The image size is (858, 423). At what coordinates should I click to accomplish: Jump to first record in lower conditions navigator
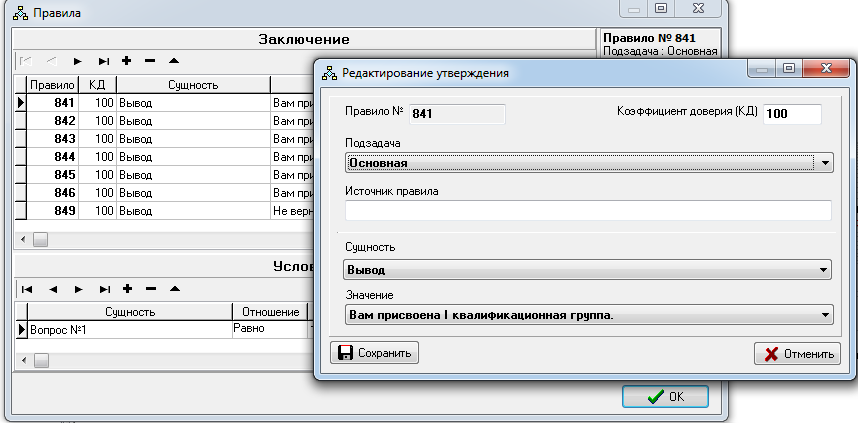tap(27, 289)
